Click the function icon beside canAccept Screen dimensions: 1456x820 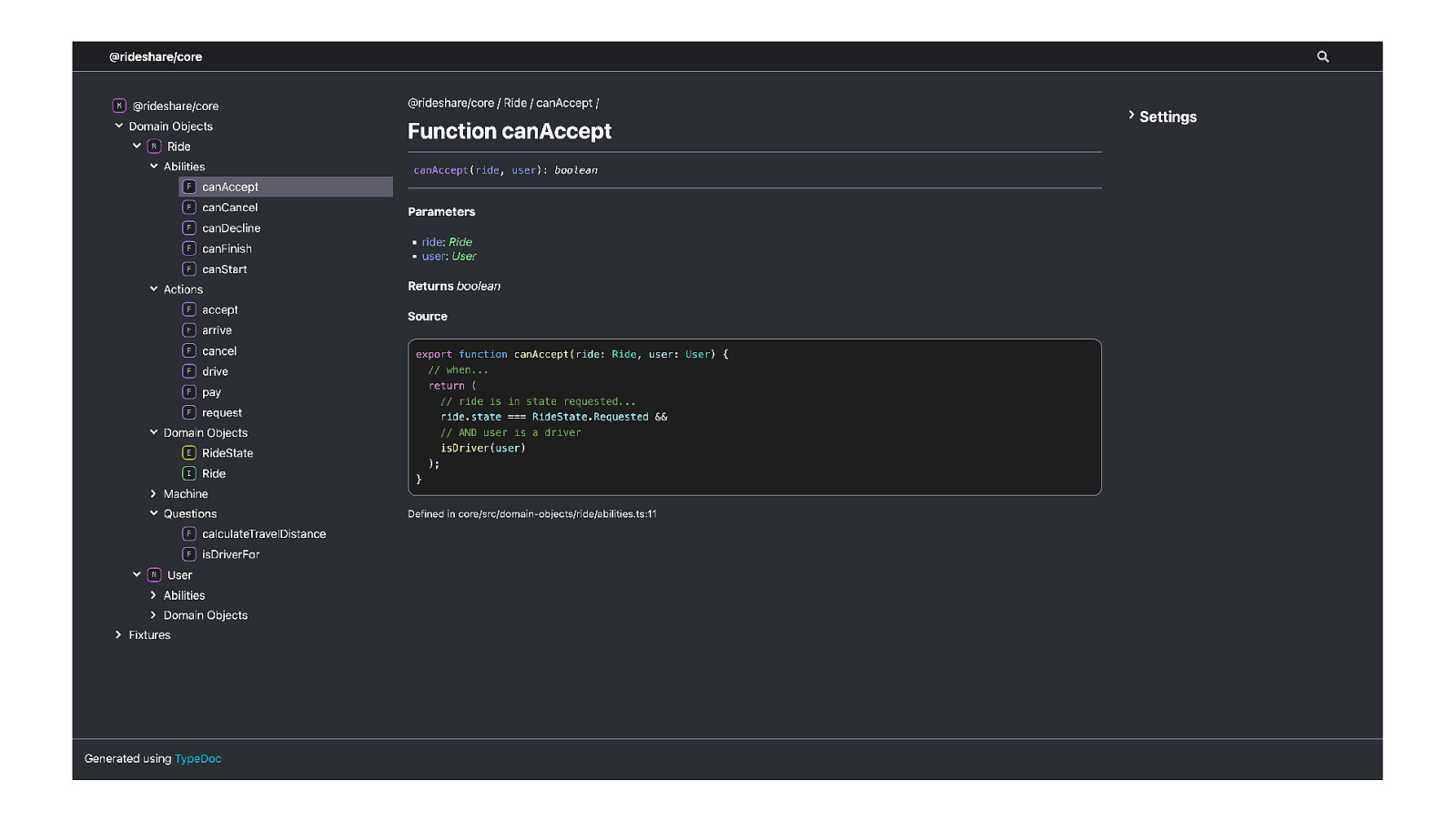tap(189, 187)
